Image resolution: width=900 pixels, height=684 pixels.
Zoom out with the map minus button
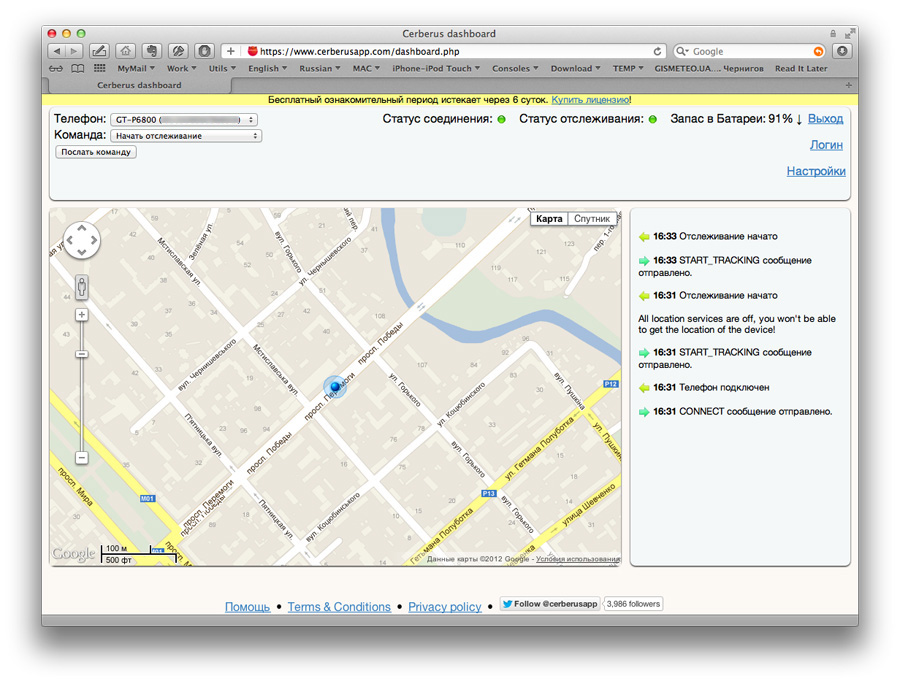pos(81,457)
